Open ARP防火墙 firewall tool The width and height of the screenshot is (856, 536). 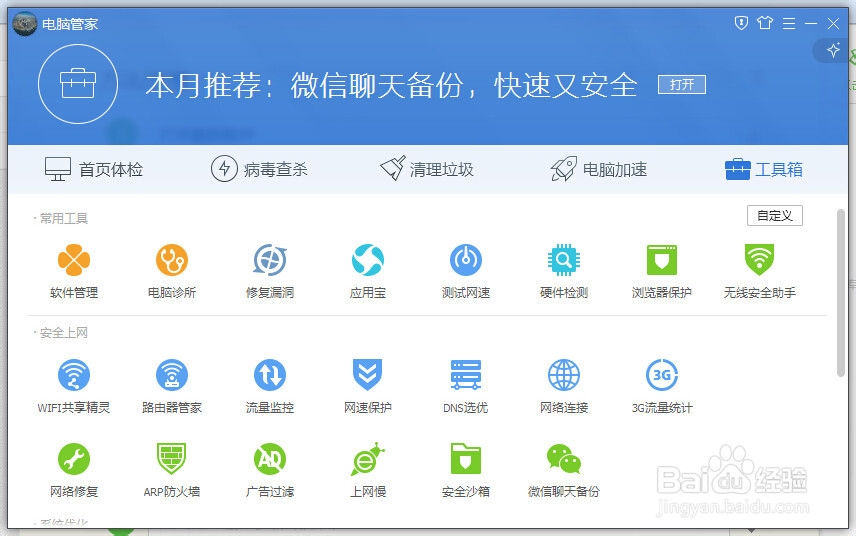[172, 470]
